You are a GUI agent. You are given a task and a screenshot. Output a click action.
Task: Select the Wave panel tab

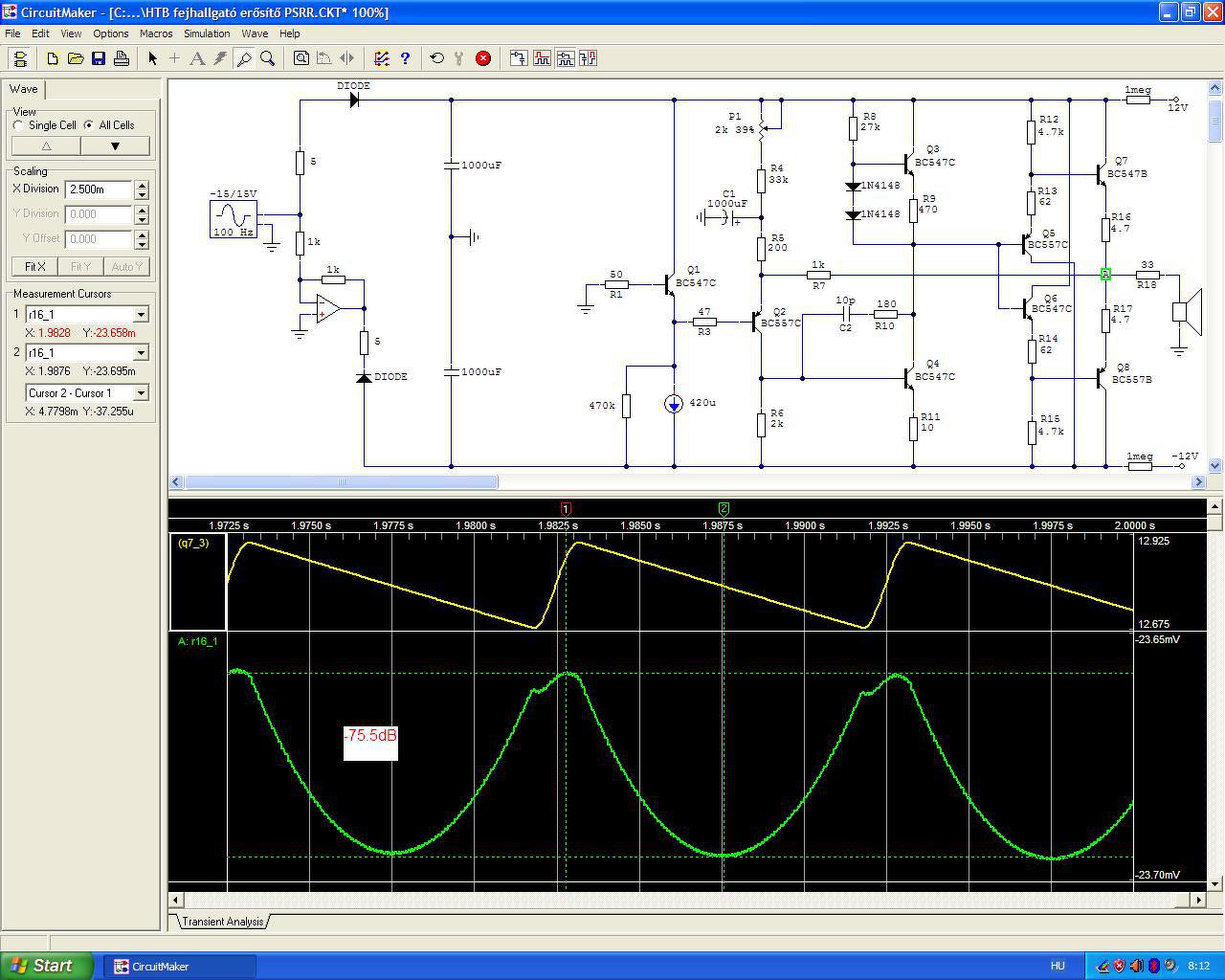(x=24, y=89)
